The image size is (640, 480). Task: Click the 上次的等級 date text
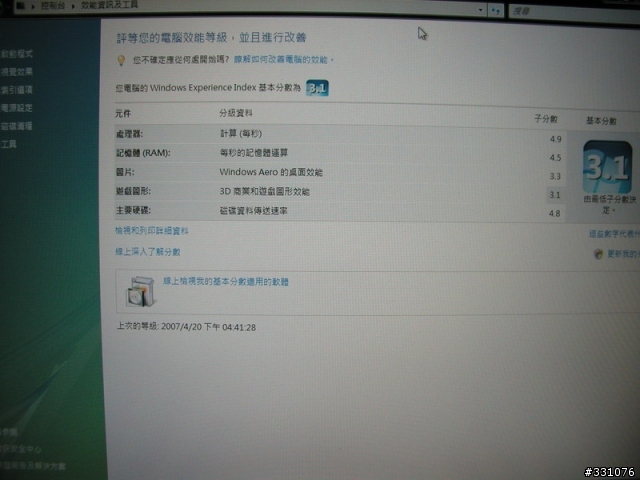tap(186, 327)
